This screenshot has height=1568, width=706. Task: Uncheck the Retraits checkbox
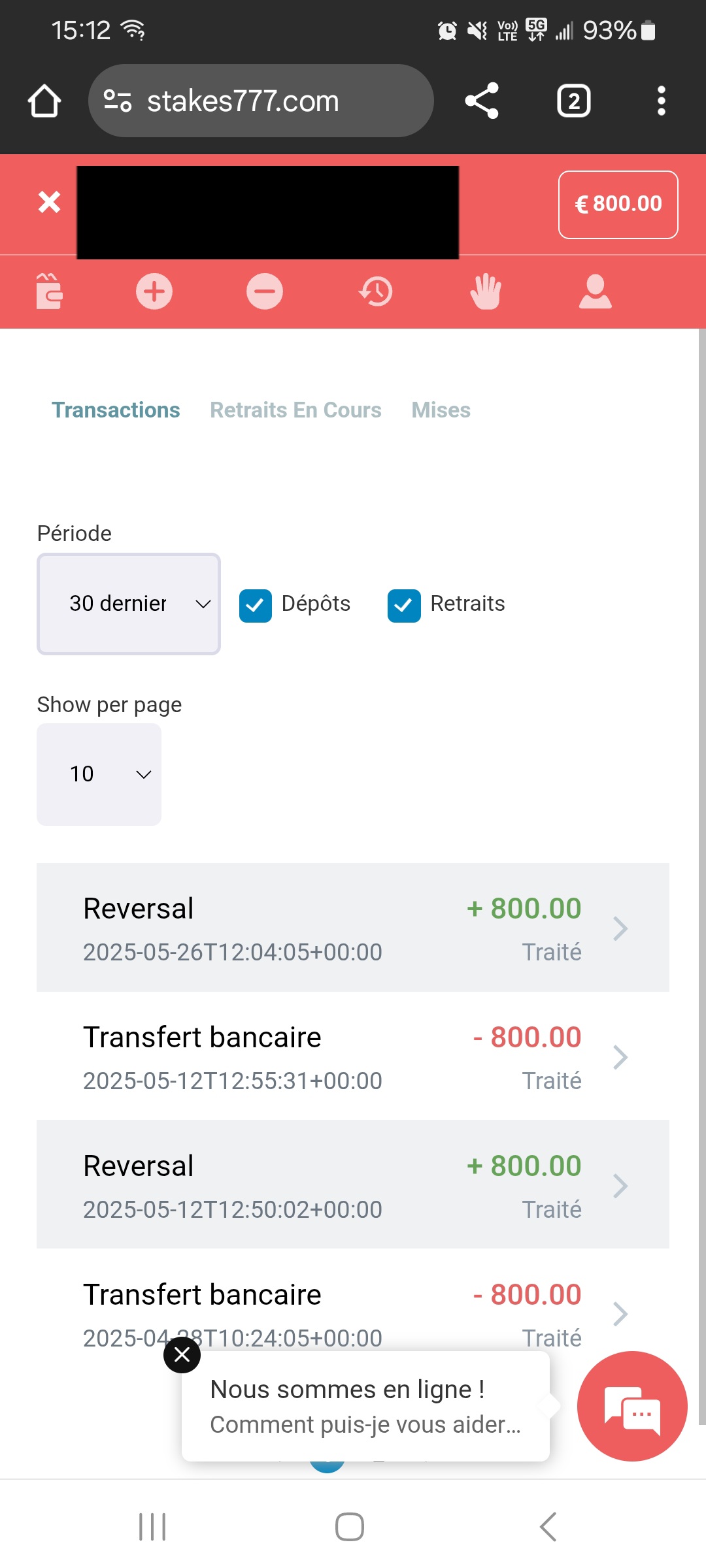(404, 606)
